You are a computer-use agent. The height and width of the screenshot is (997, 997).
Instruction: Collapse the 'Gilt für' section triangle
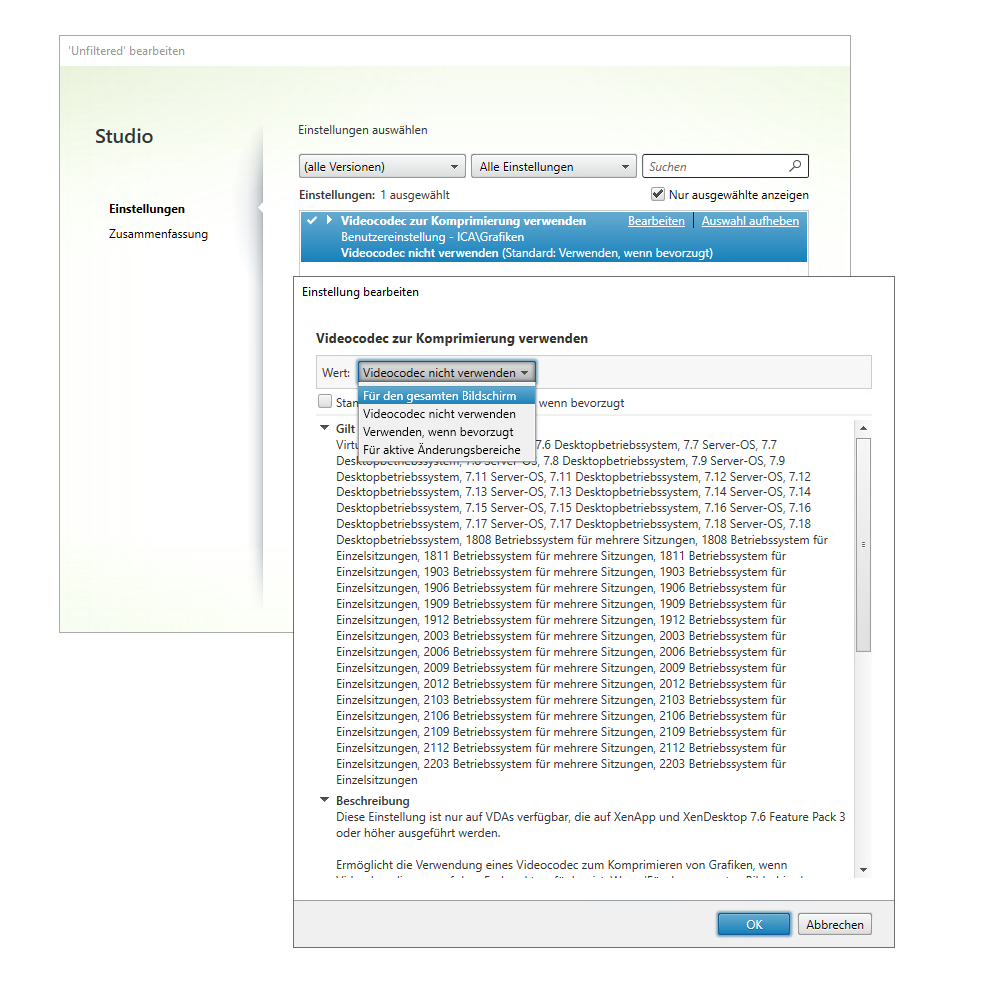324,427
